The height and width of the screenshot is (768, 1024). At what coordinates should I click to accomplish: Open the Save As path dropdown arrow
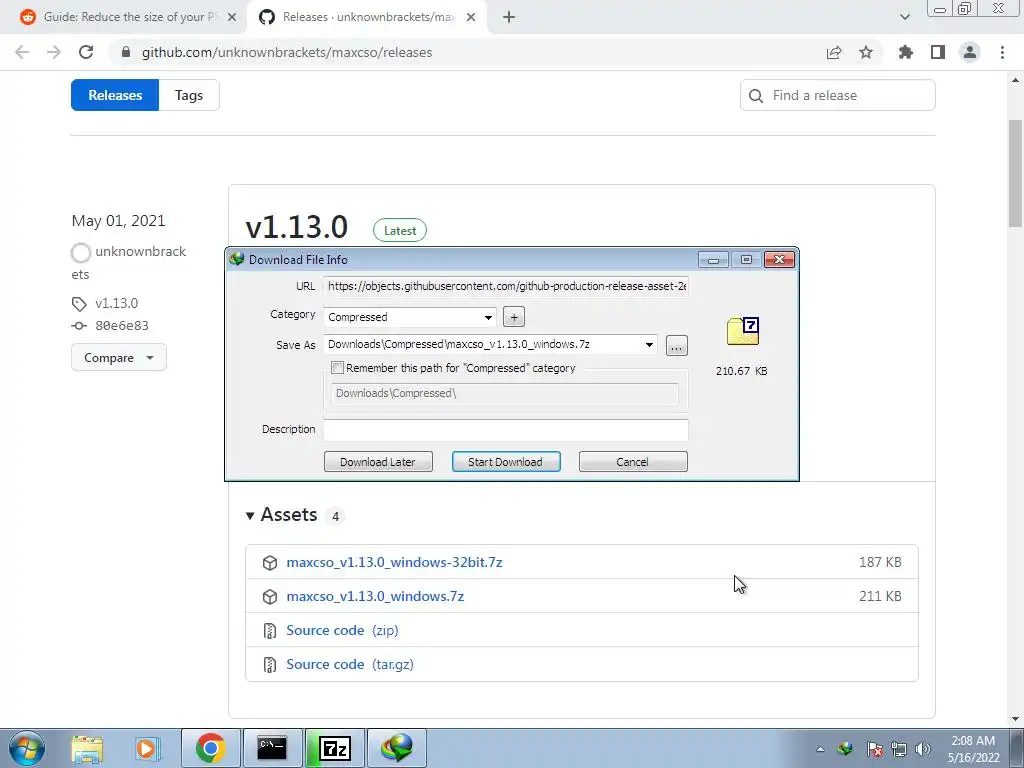point(649,345)
